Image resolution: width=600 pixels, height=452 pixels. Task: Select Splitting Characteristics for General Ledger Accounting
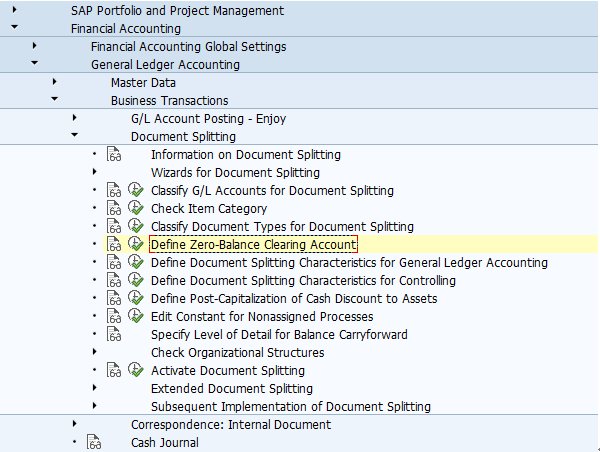(x=349, y=263)
